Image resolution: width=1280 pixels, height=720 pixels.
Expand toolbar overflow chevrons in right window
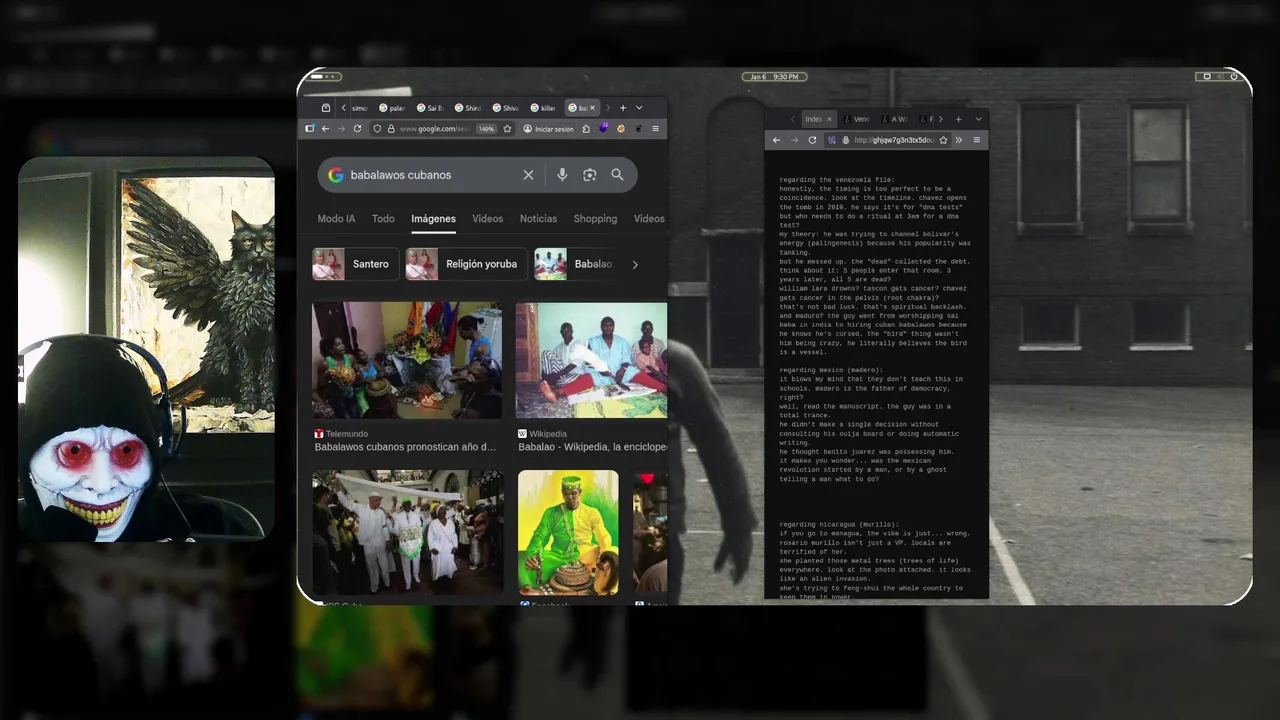point(958,140)
